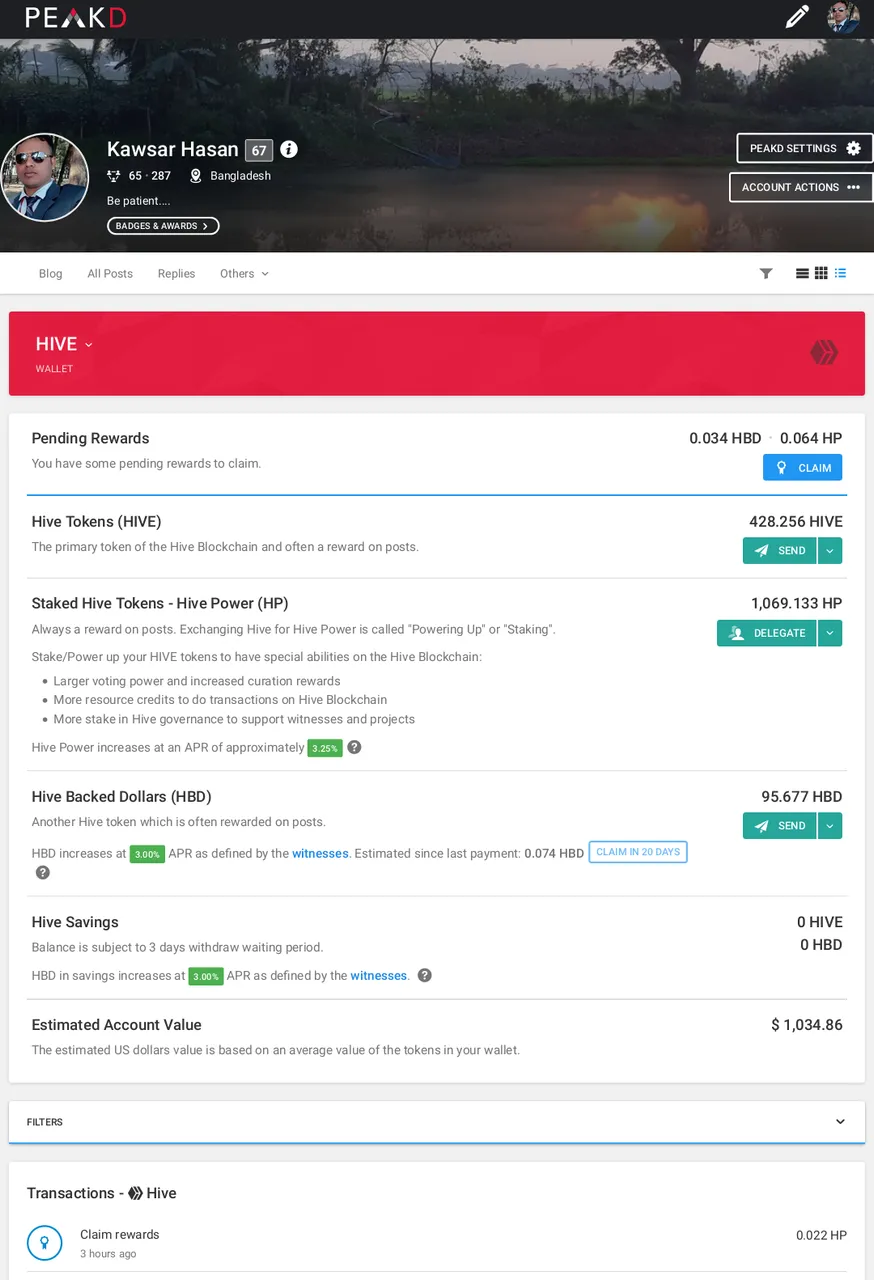Click the followers trophy icon

(114, 176)
